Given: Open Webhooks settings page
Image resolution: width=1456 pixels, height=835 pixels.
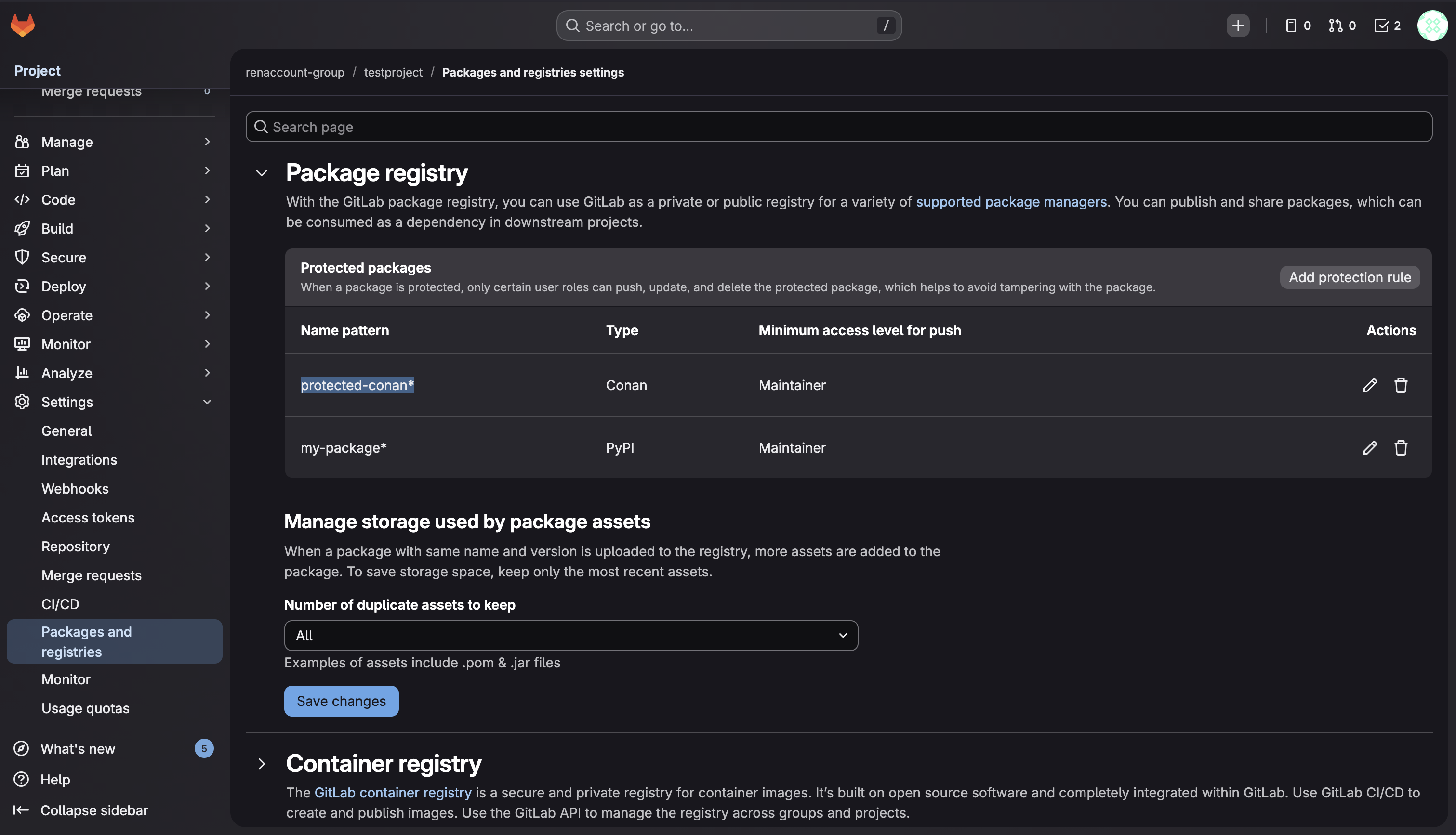Looking at the screenshot, I should (75, 489).
